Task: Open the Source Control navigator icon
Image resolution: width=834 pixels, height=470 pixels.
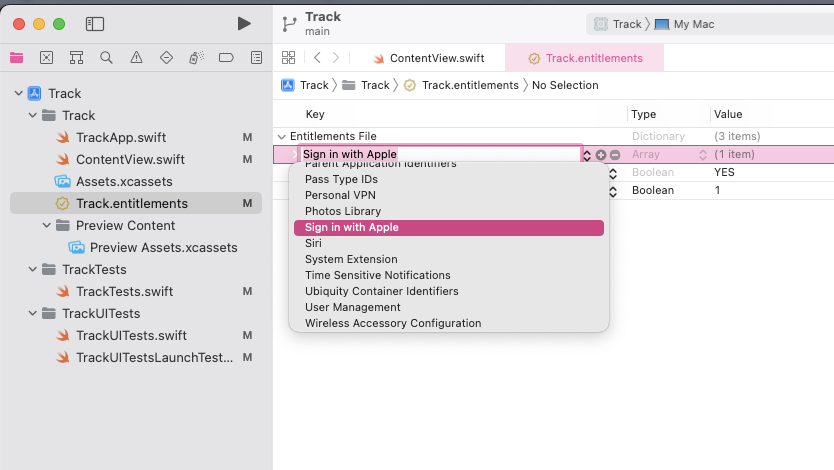Action: (46, 57)
